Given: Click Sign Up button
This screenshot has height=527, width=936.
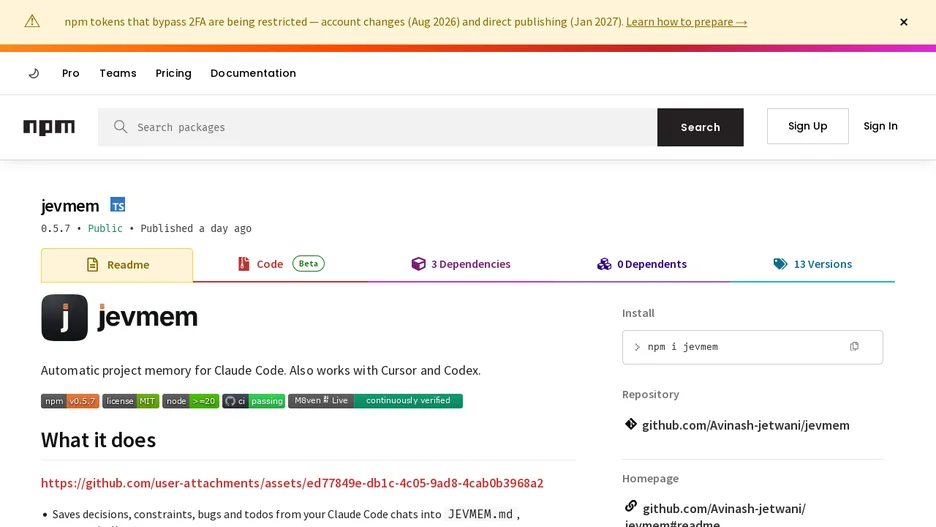Looking at the screenshot, I should click(807, 126).
